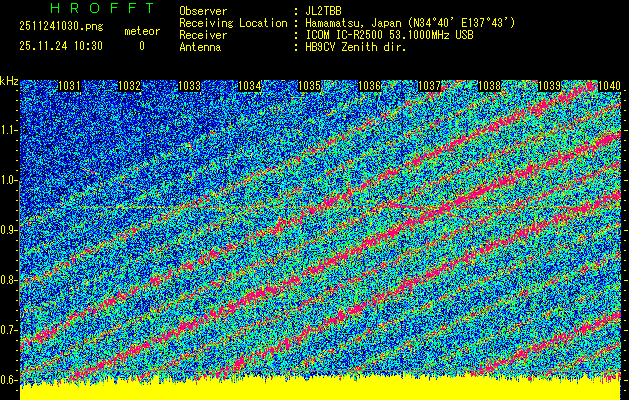Click the 1035 time marker

tap(310, 87)
